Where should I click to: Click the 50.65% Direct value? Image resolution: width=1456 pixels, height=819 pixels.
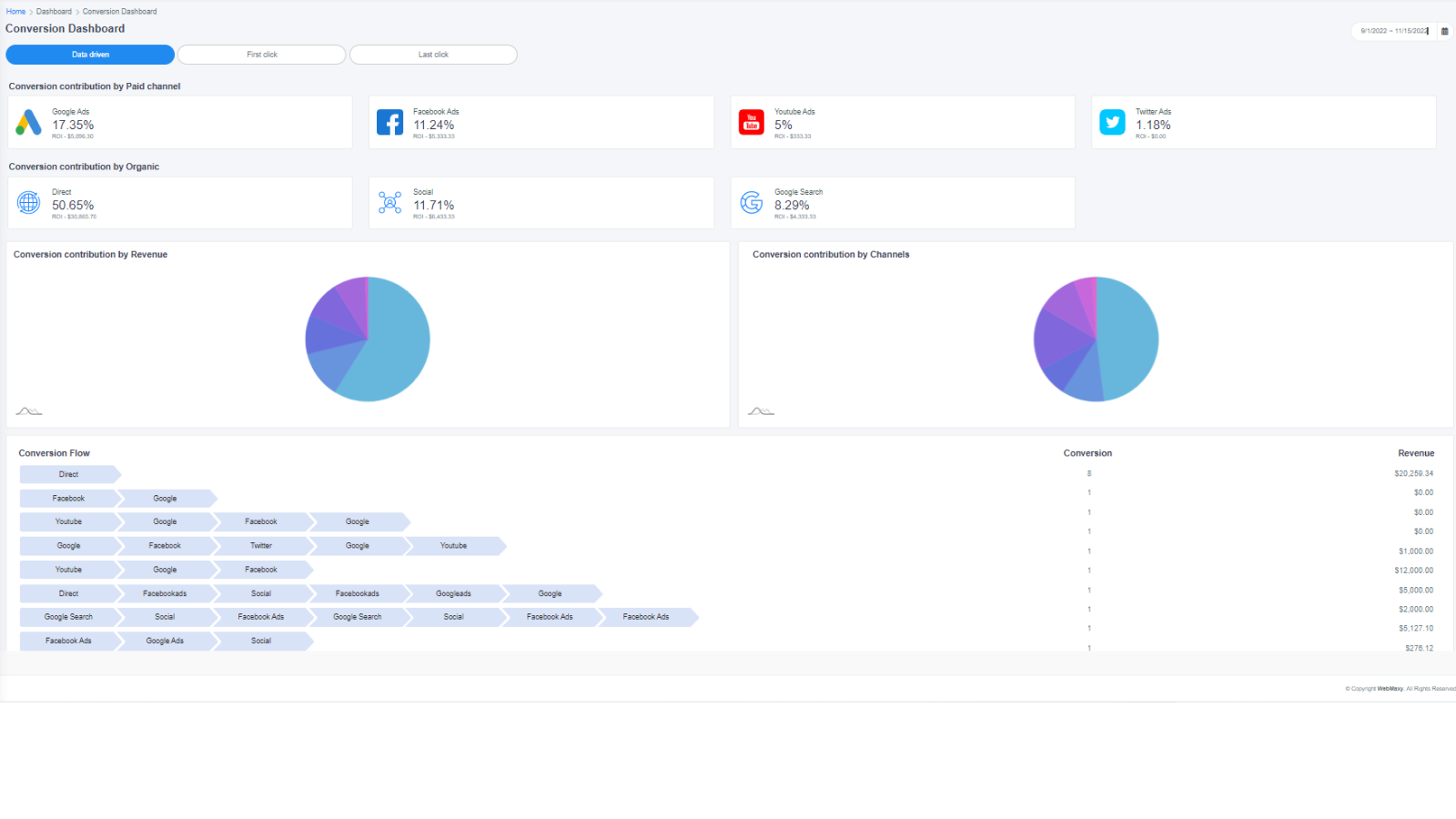pos(73,206)
